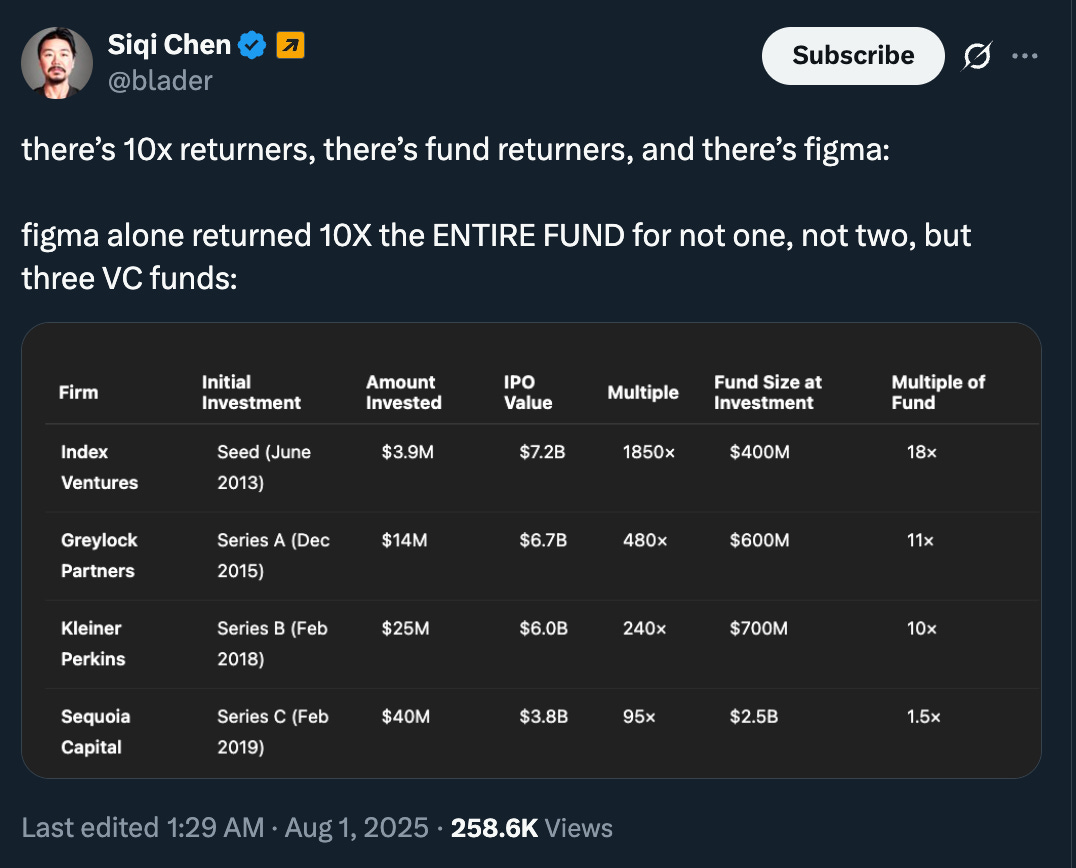Viewport: 1076px width, 868px height.
Task: Click the Index Ventures row label
Action: [99, 467]
